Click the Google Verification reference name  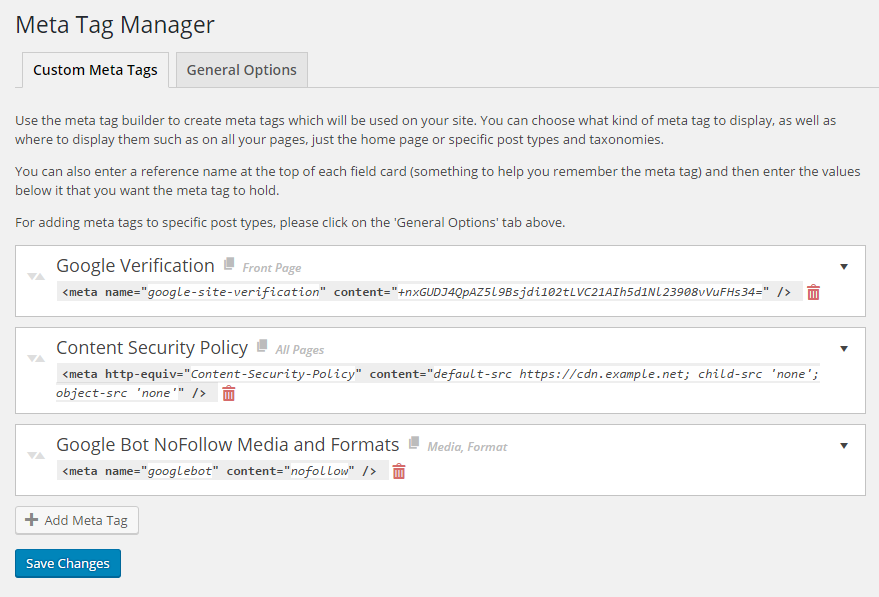pos(135,266)
